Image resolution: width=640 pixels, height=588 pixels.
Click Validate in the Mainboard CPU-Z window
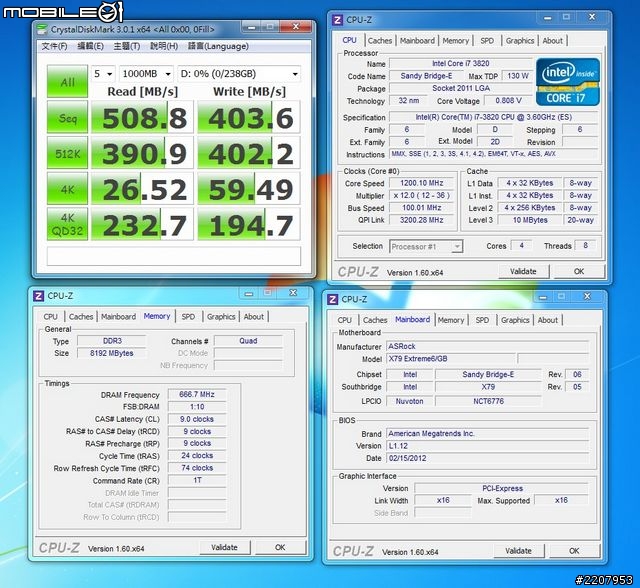click(518, 551)
